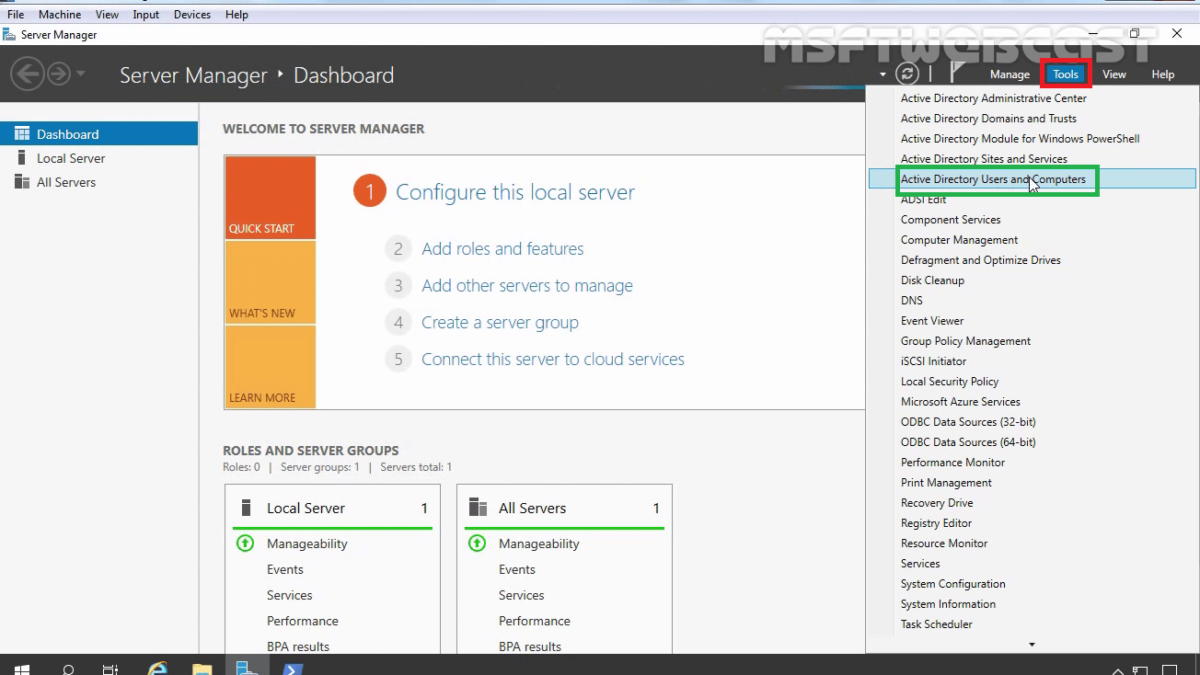Viewport: 1200px width, 675px height.
Task: Click Manageability status icon in Local Server tile
Action: point(245,544)
